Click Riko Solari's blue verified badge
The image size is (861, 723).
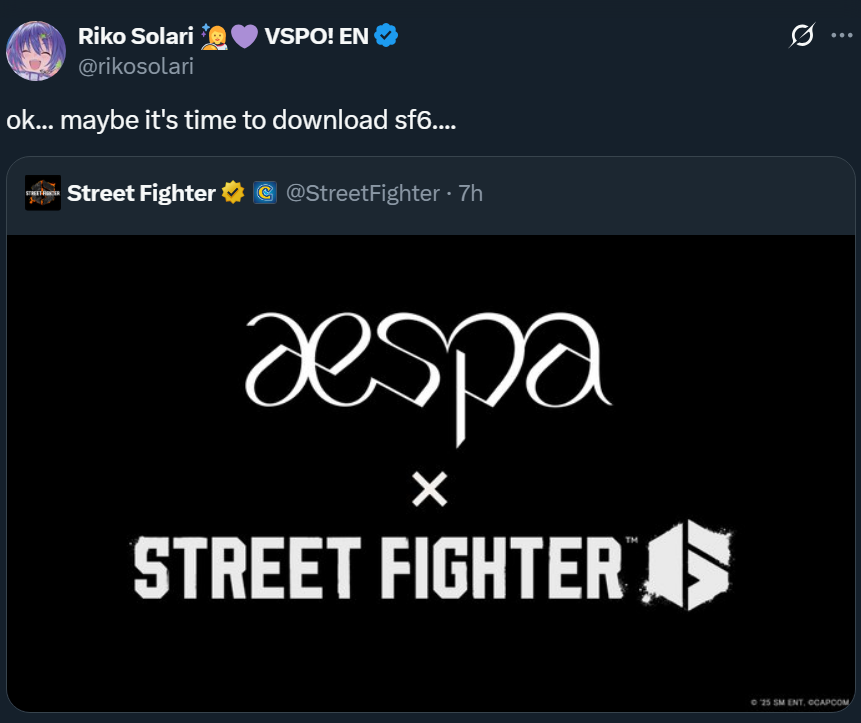tap(386, 36)
